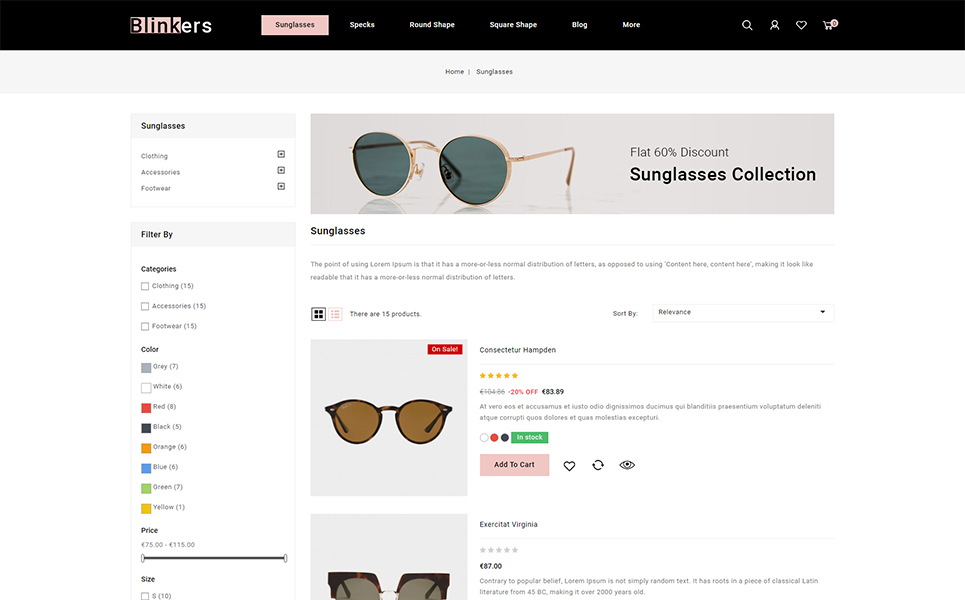Viewport: 965px width, 600px height.
Task: Open the shopping cart icon
Action: point(828,25)
